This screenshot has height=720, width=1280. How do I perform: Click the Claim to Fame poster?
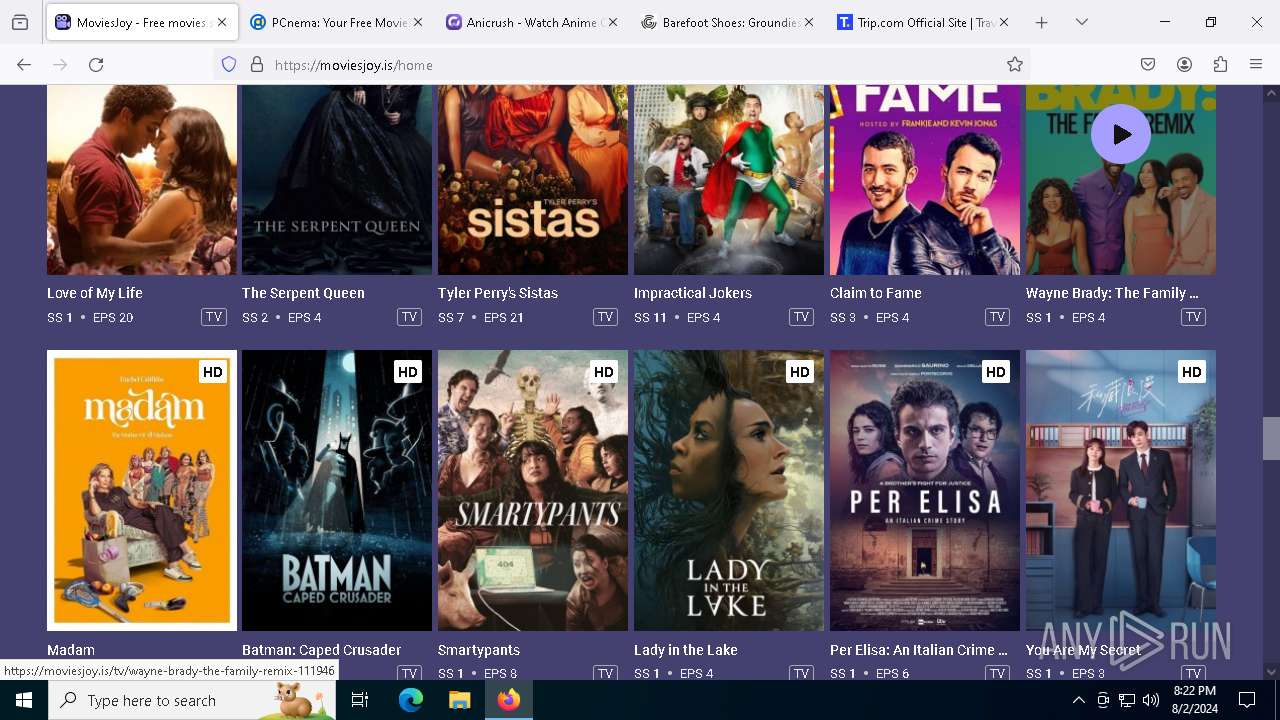point(925,179)
